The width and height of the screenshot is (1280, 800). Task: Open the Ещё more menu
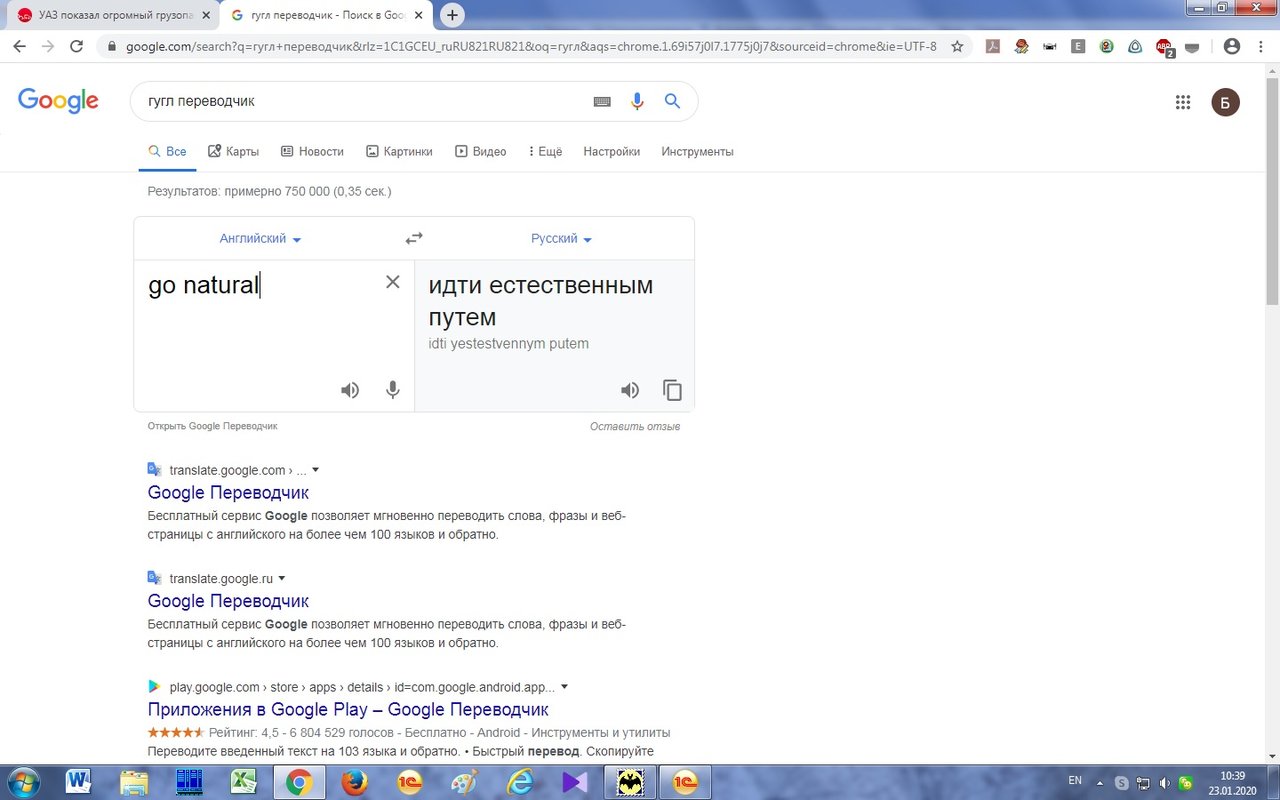tap(545, 152)
